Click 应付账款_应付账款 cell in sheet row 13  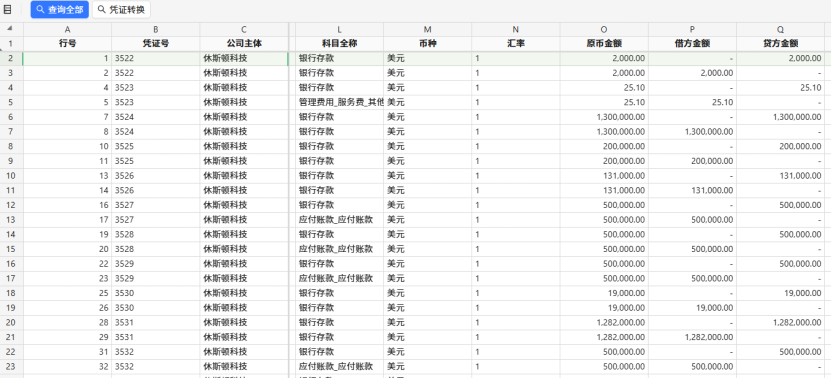[x=340, y=219]
